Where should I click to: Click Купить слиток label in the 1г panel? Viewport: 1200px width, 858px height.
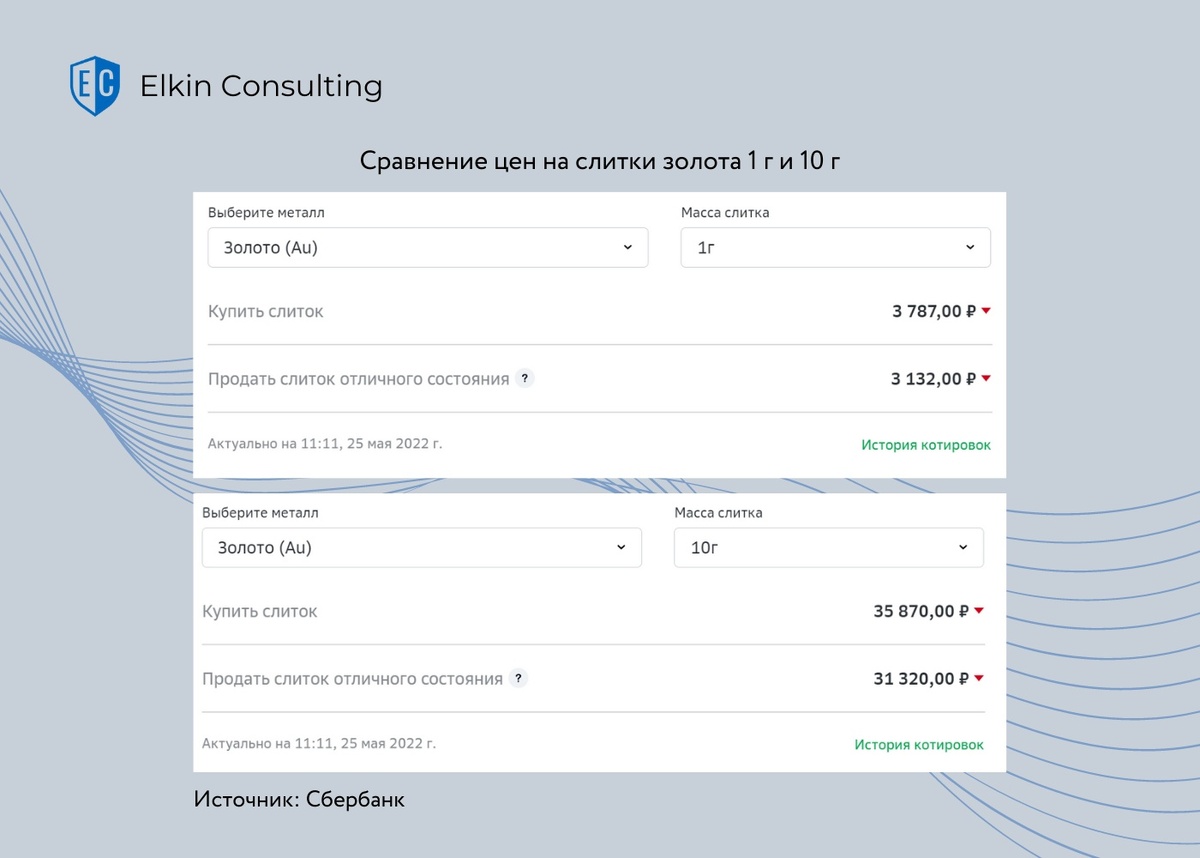(x=266, y=312)
